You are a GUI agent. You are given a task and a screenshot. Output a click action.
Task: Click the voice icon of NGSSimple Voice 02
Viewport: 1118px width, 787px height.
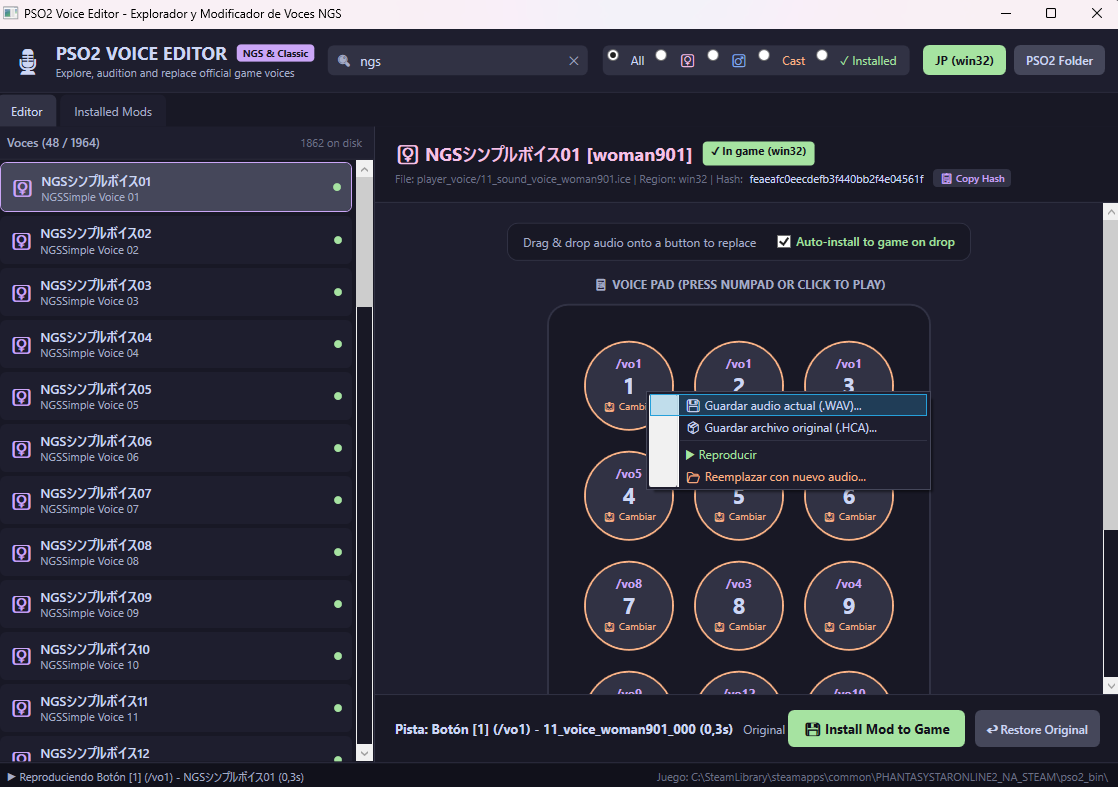22,241
